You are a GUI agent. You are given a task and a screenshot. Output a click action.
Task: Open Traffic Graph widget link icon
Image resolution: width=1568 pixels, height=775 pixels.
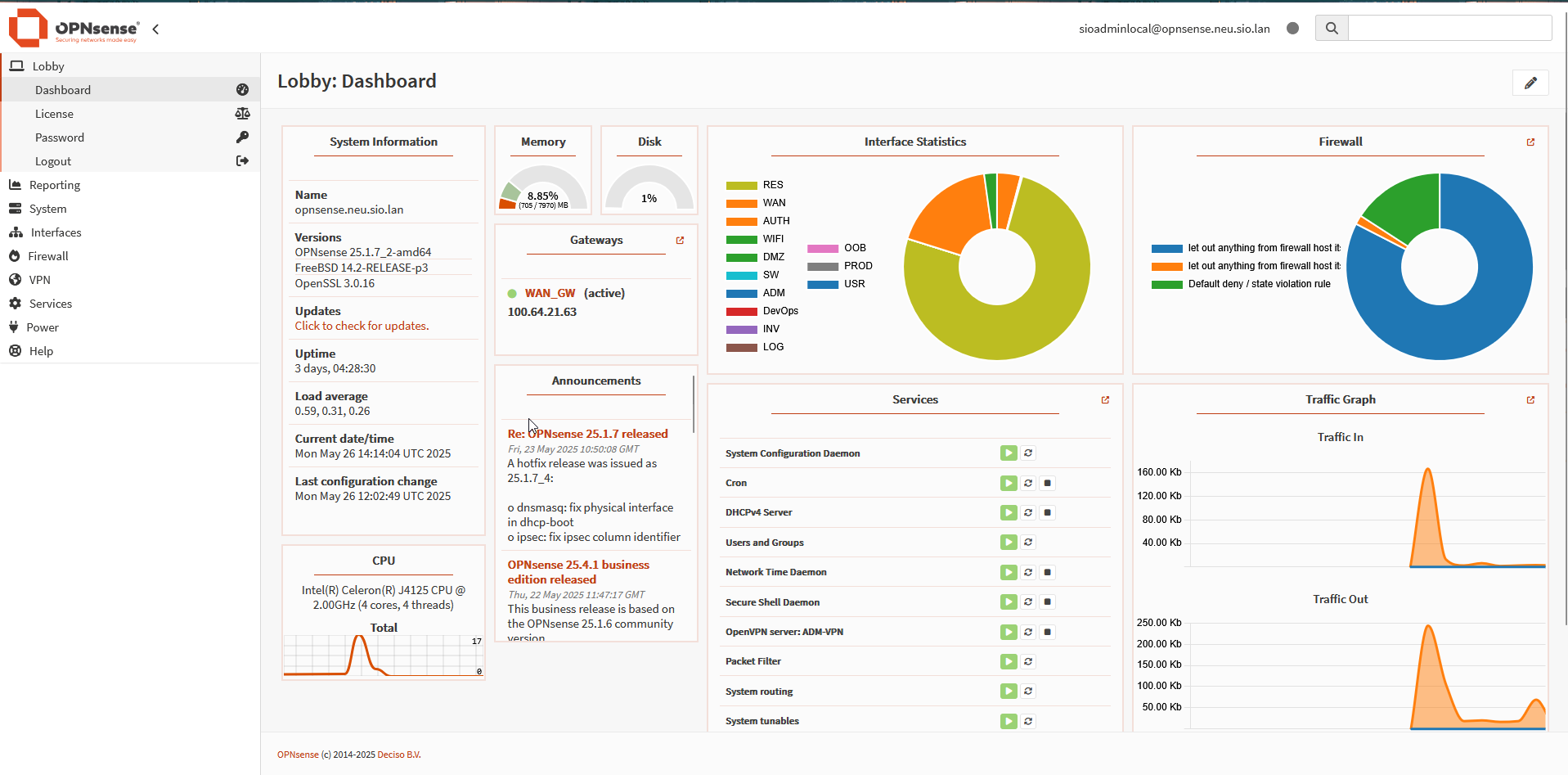coord(1530,400)
